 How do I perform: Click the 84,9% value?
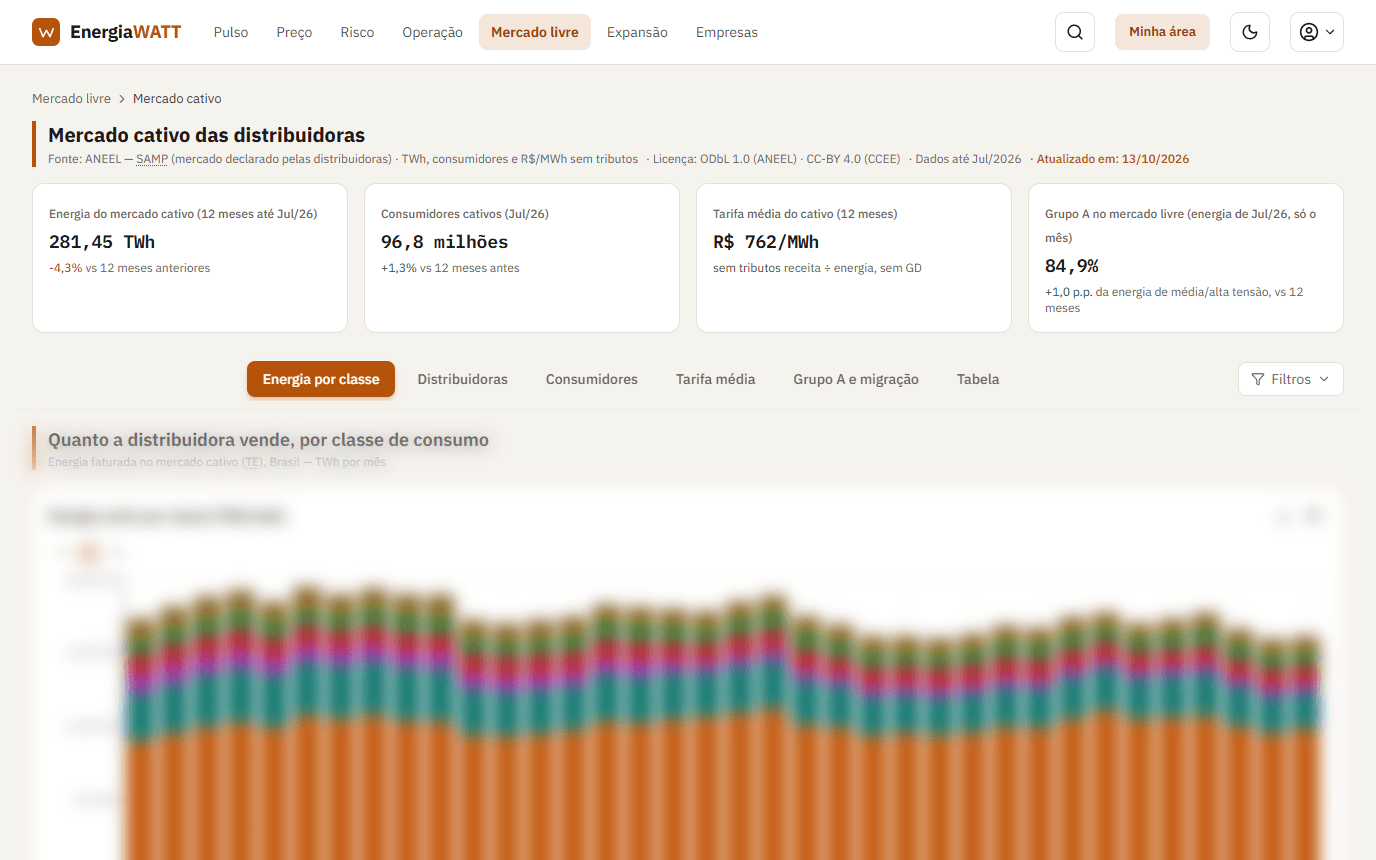[1072, 266]
